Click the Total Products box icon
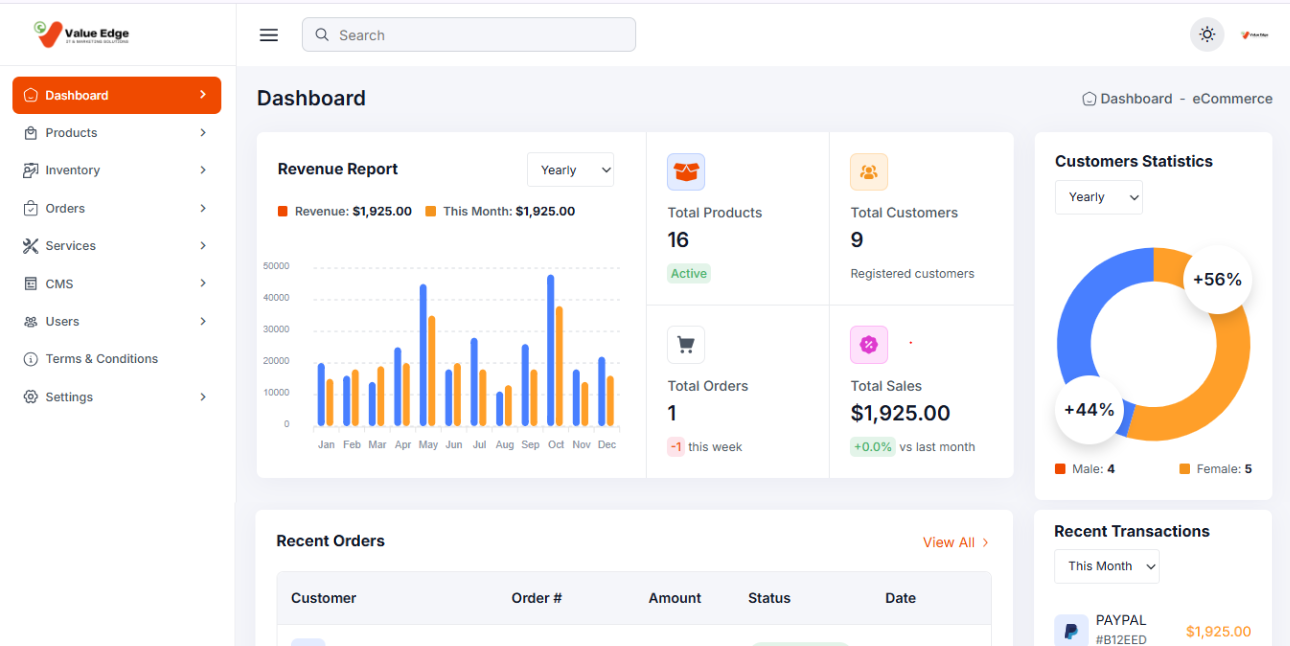 (686, 172)
